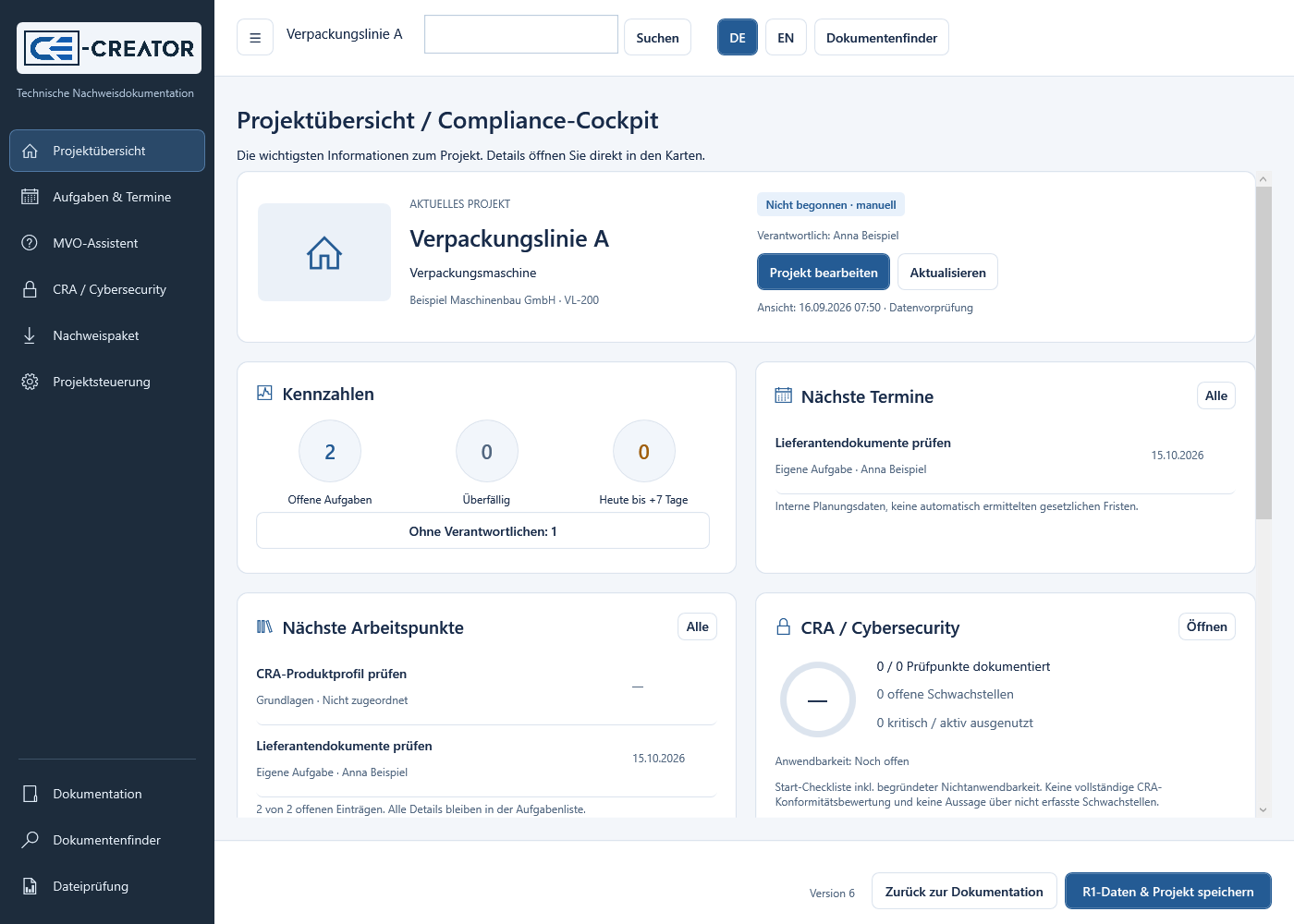Viewport: 1294px width, 924px height.
Task: Click the Ohne Verantwortlichen: 1 button
Action: (482, 531)
